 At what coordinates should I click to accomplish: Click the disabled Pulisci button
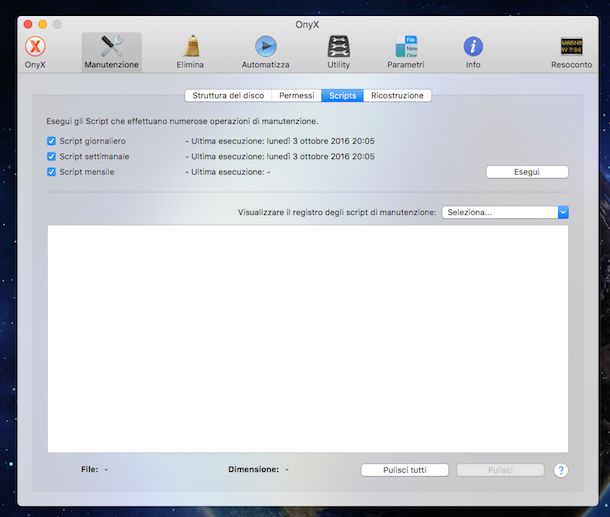click(x=500, y=470)
